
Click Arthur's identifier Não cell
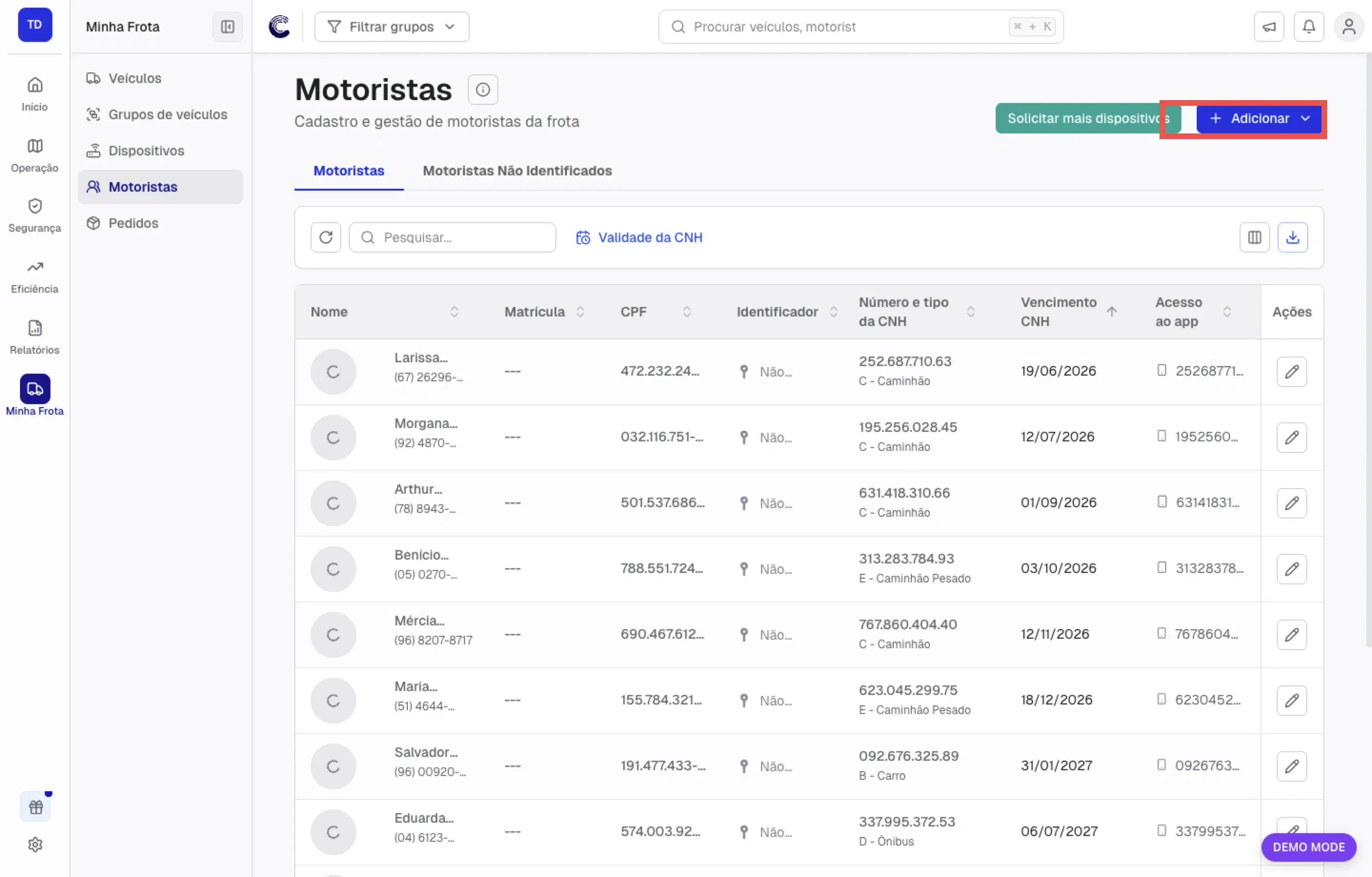click(766, 503)
